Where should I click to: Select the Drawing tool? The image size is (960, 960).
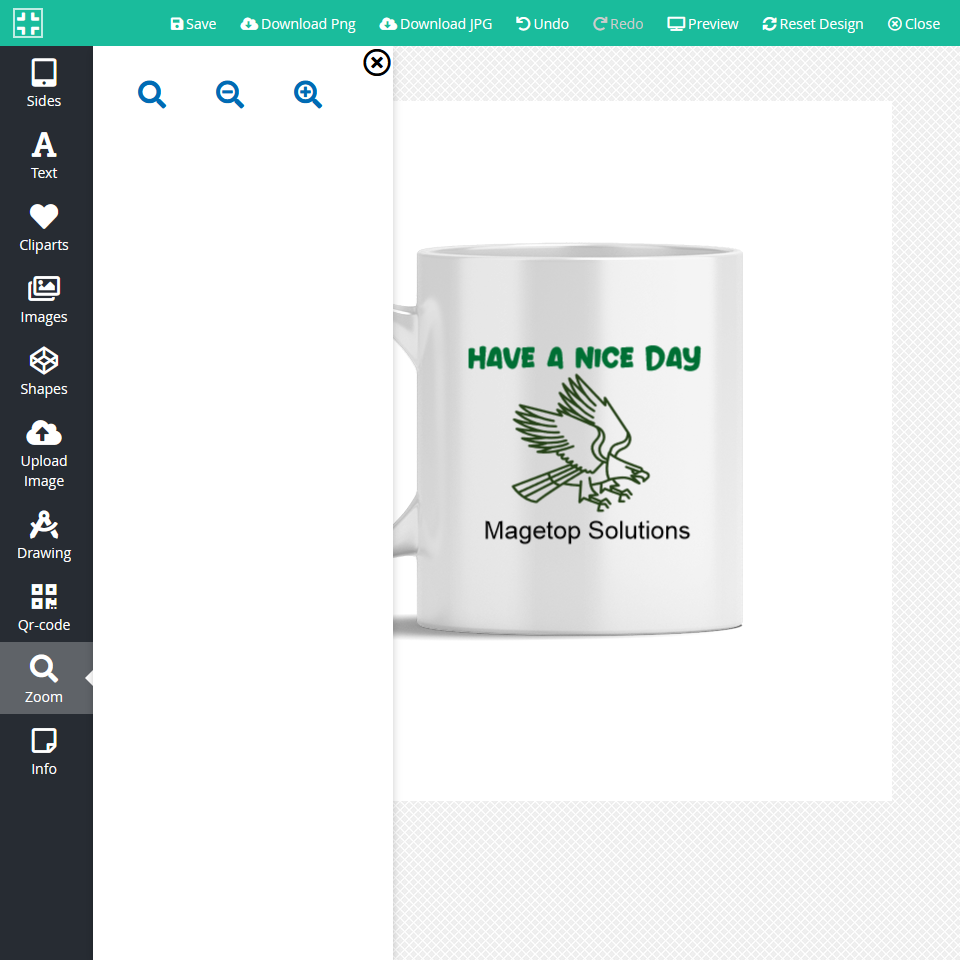44,535
